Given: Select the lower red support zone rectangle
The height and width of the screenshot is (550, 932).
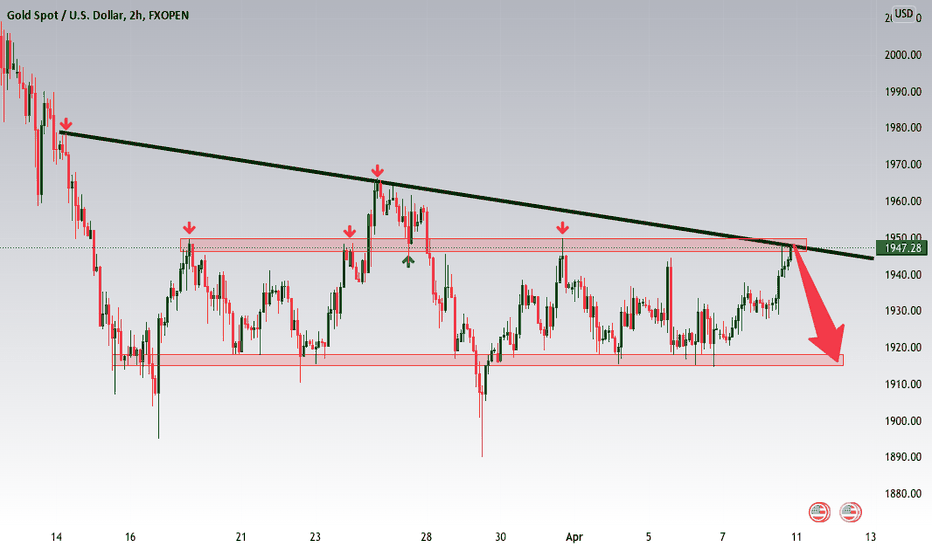Looking at the screenshot, I should tap(477, 360).
